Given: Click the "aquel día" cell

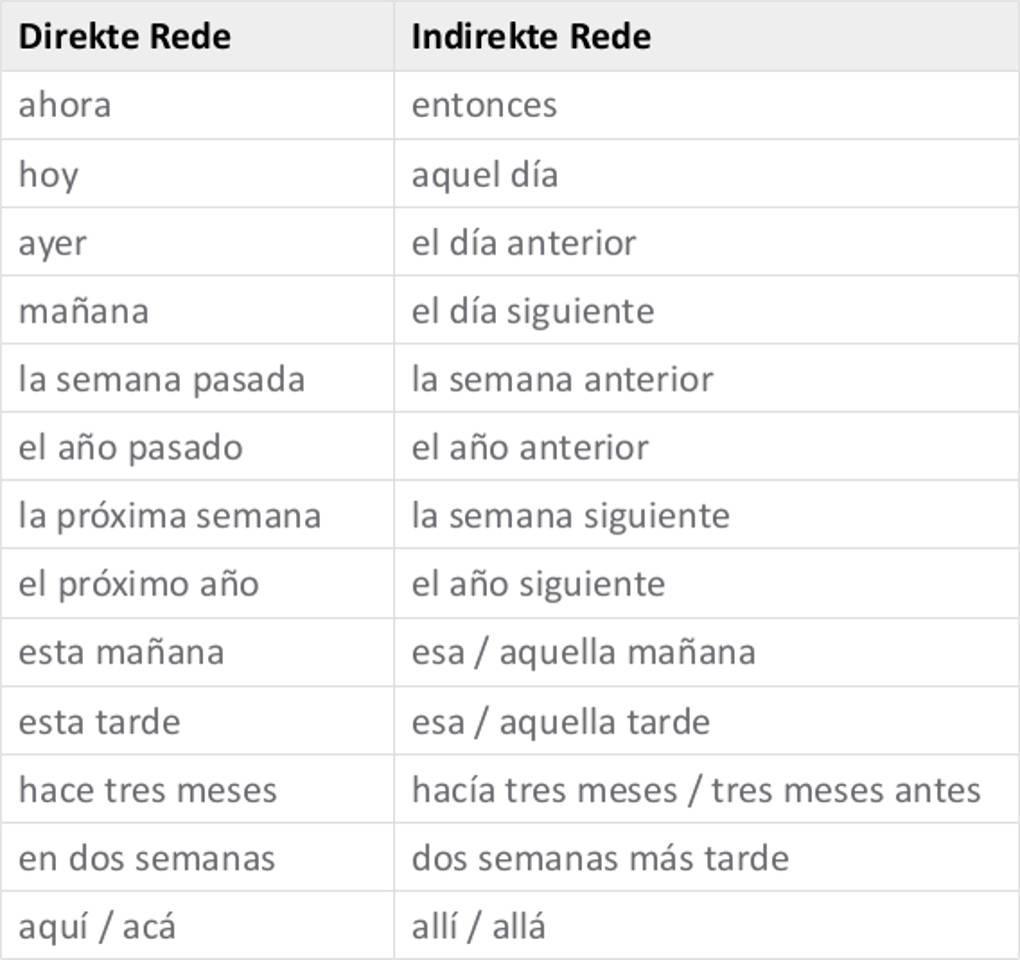Looking at the screenshot, I should click(485, 175).
